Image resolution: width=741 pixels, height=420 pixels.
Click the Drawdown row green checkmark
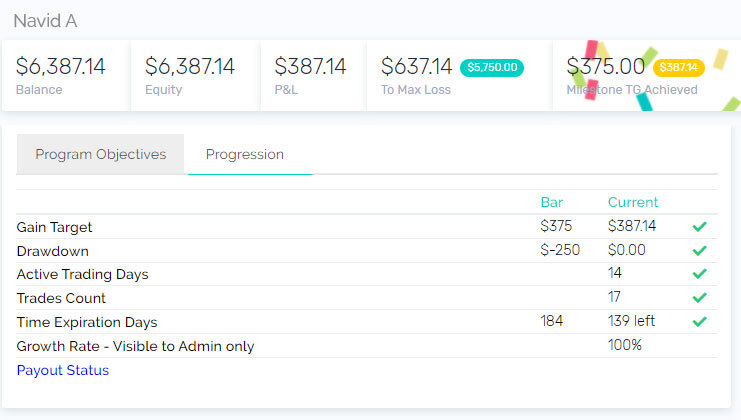pos(699,250)
